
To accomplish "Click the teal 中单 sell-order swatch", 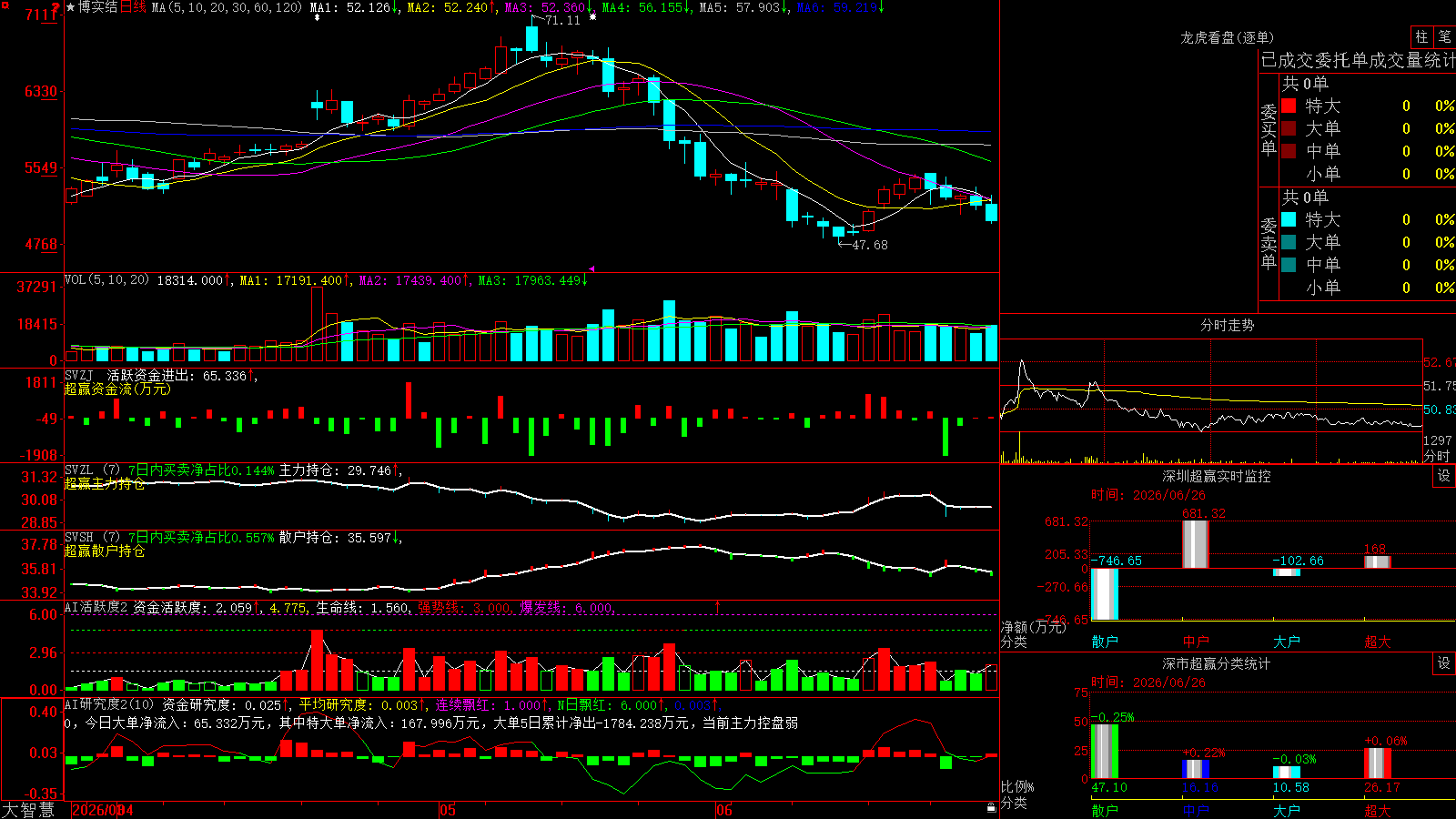I will (1289, 265).
